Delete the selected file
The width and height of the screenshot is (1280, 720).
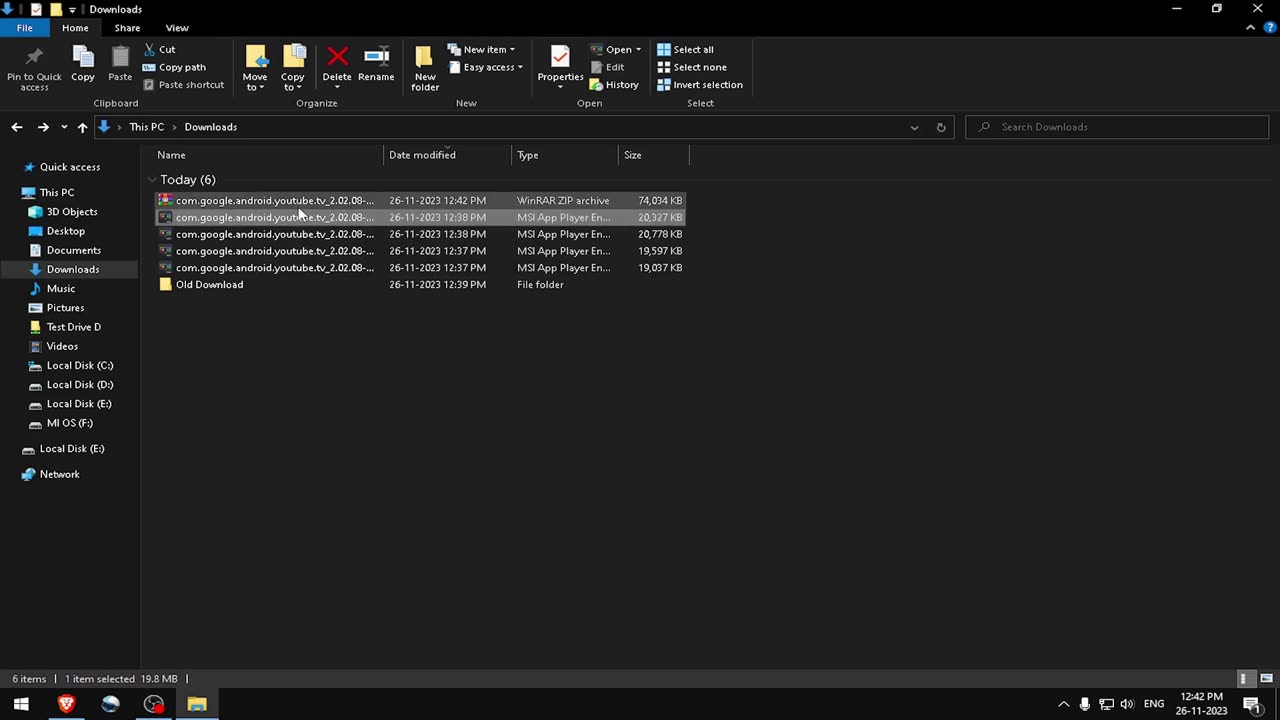click(337, 64)
